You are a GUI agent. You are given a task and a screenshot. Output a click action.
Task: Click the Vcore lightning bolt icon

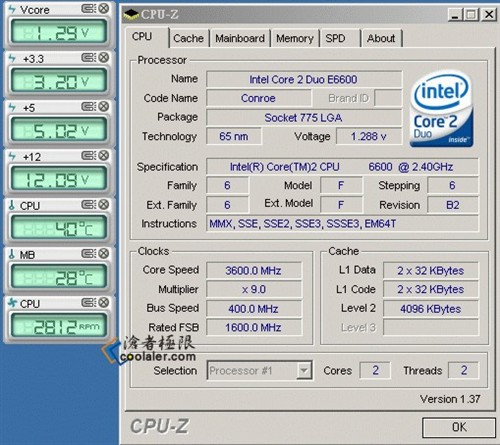(12, 9)
